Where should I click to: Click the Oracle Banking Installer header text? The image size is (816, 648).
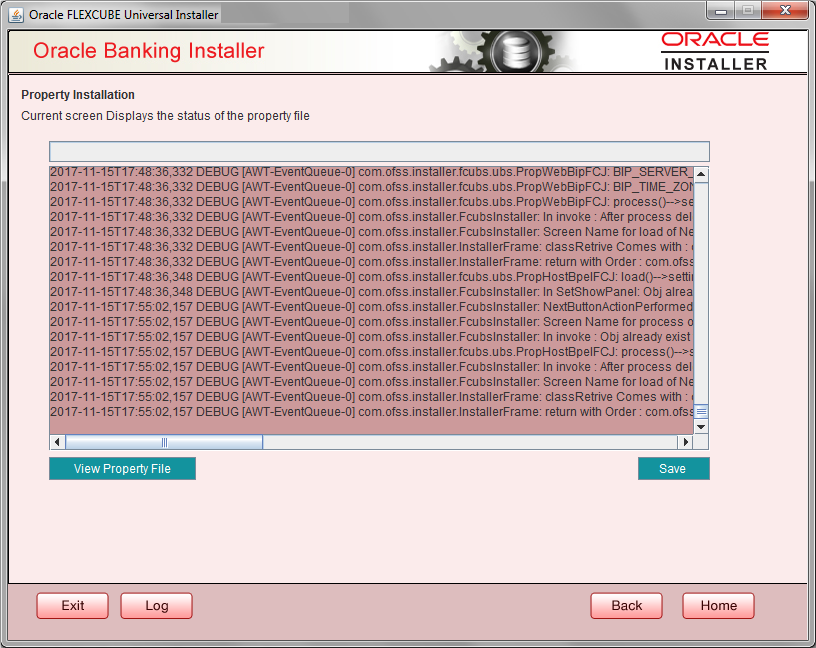pos(148,50)
